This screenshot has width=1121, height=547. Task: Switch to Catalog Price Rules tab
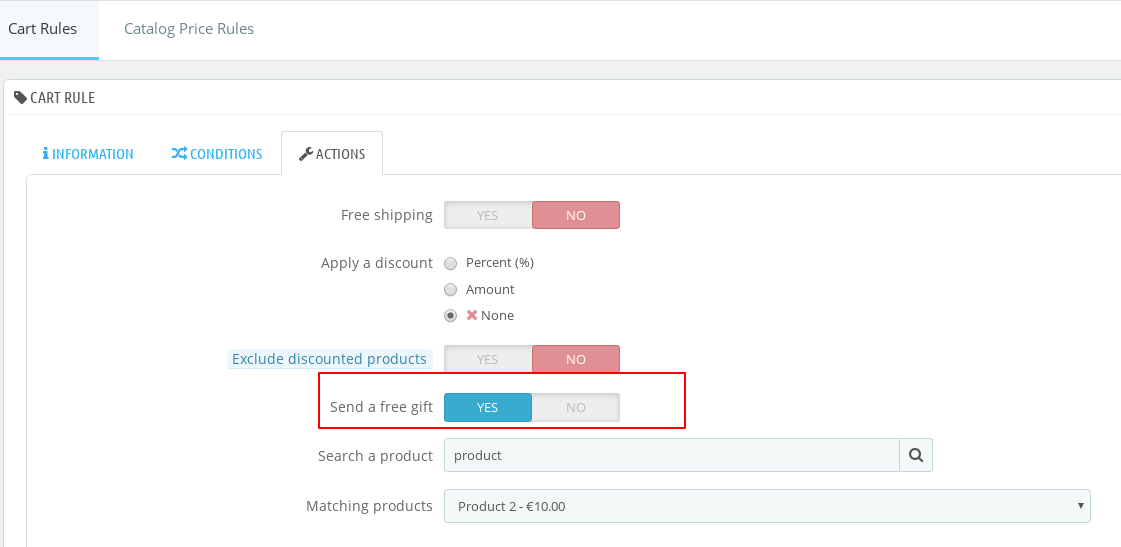click(x=189, y=29)
